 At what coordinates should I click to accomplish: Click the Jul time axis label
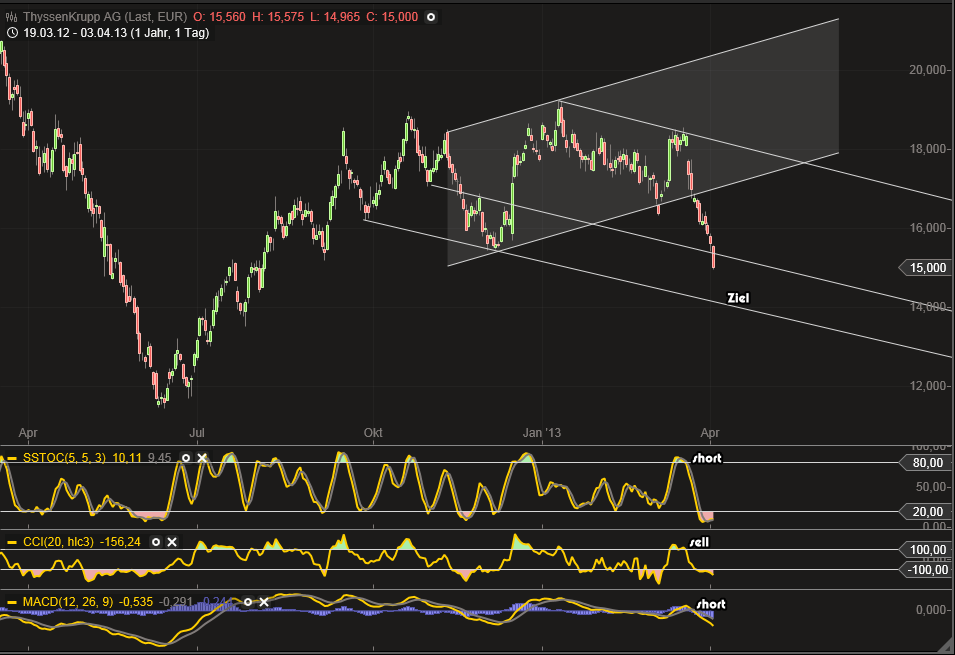pos(196,433)
